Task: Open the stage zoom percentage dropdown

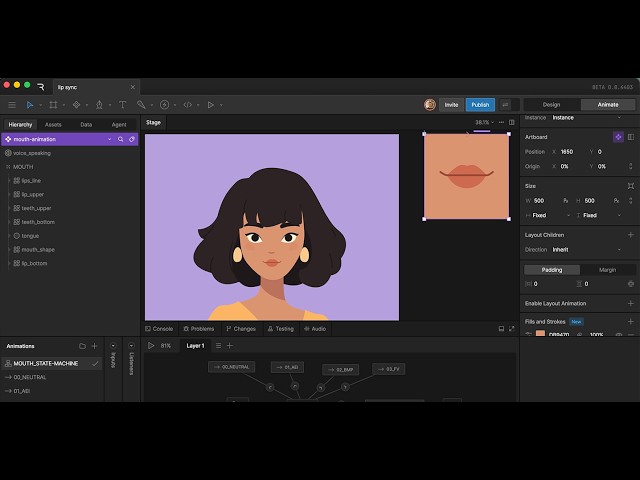Action: [484, 122]
